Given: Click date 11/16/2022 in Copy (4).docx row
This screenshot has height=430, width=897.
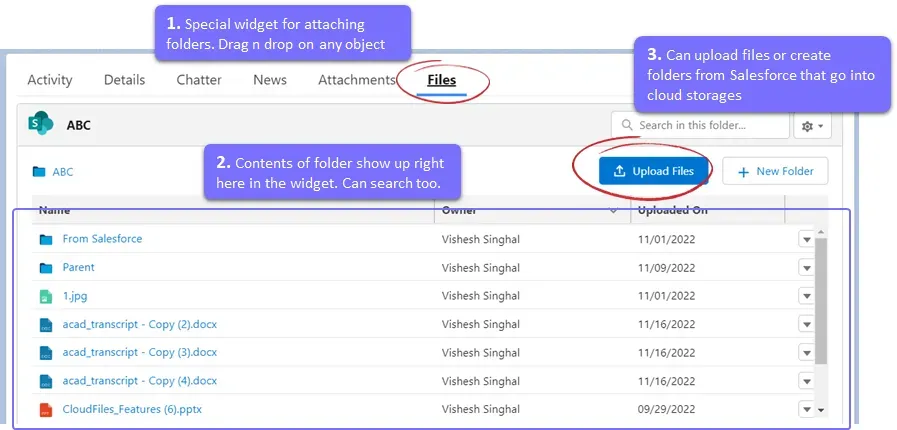Looking at the screenshot, I should tap(666, 381).
